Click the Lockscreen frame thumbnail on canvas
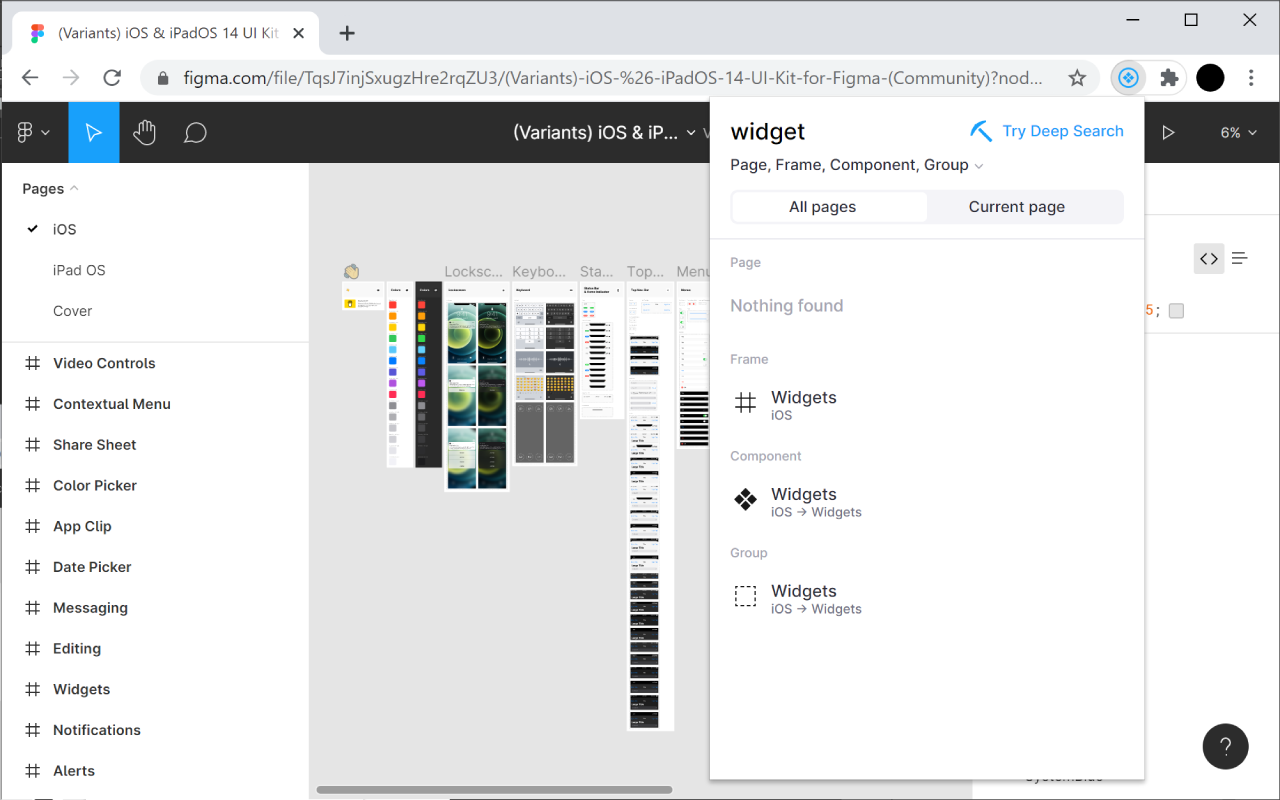 coord(477,387)
